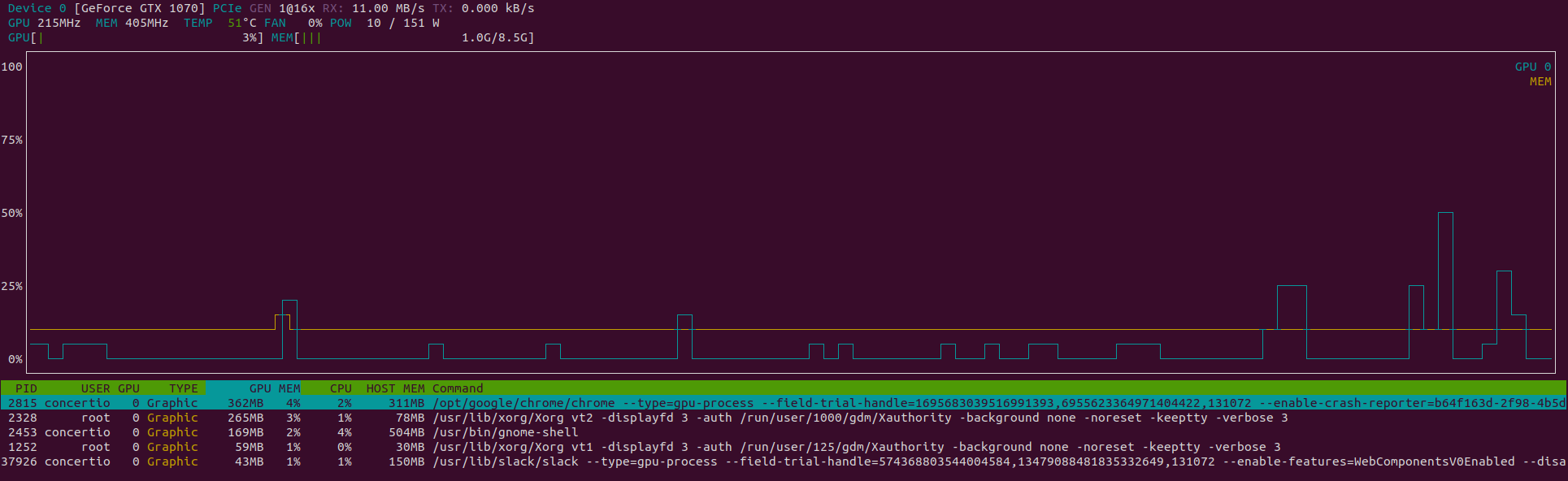
Task: Select the Xorg vt2 process row
Action: coord(784,418)
